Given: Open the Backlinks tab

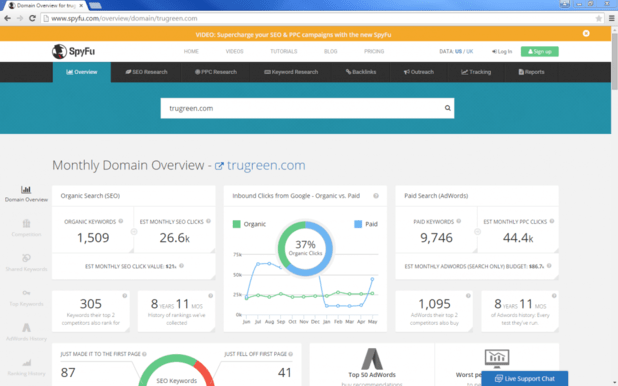Looking at the screenshot, I should 361,72.
